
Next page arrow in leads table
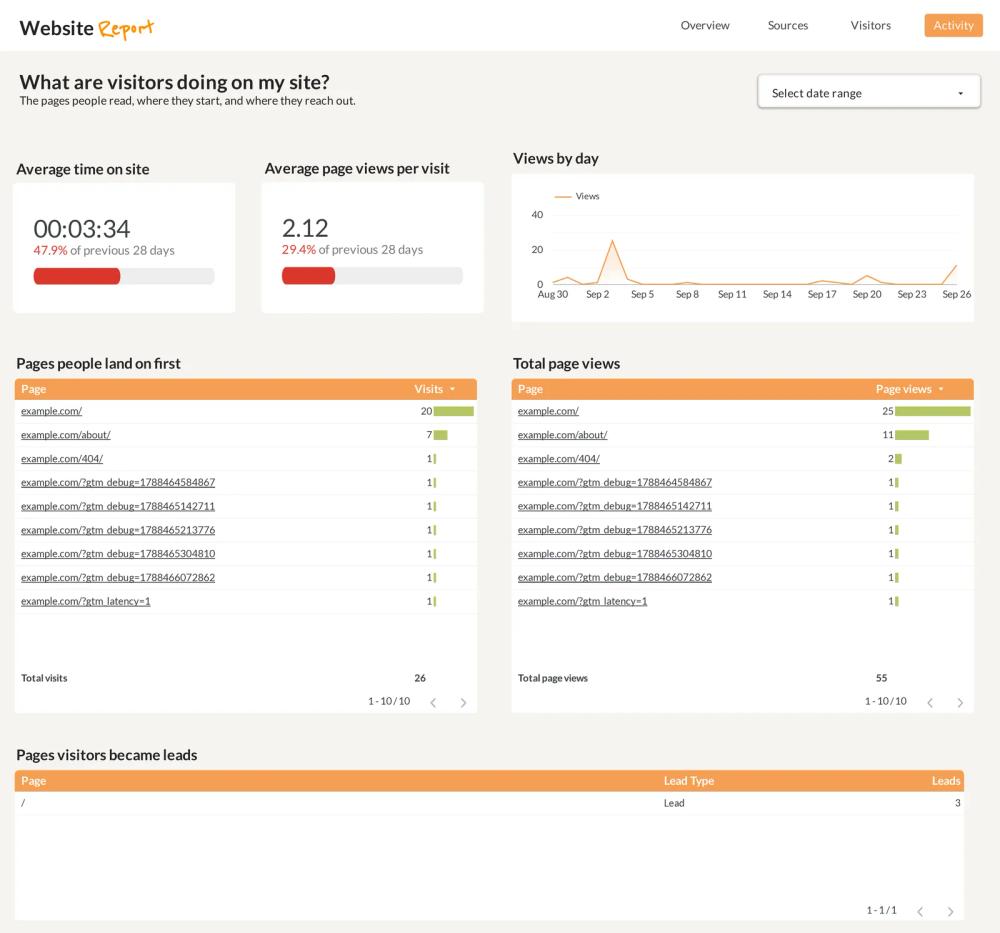pos(950,911)
